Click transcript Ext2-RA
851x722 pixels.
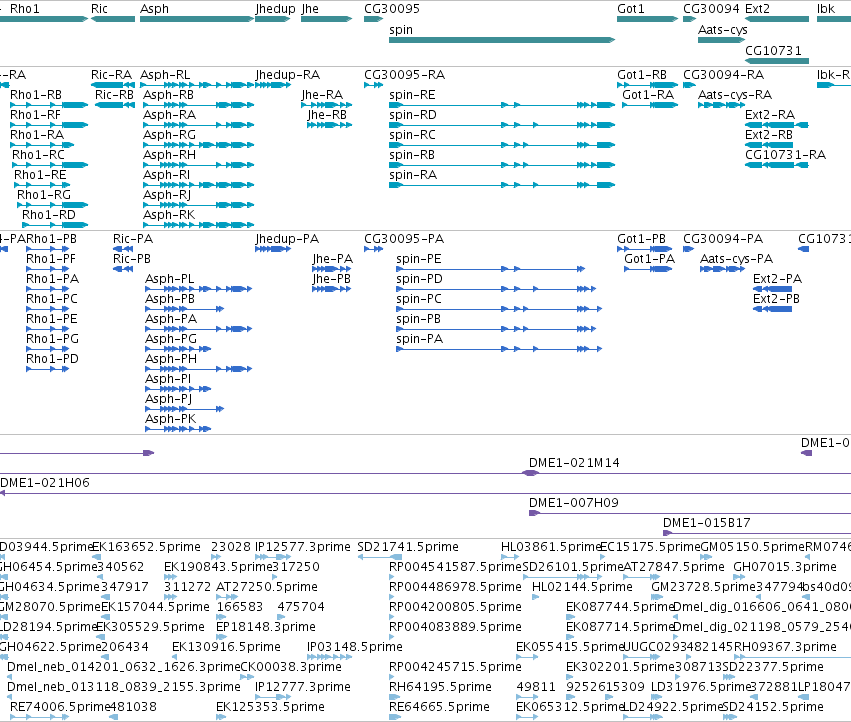click(777, 125)
